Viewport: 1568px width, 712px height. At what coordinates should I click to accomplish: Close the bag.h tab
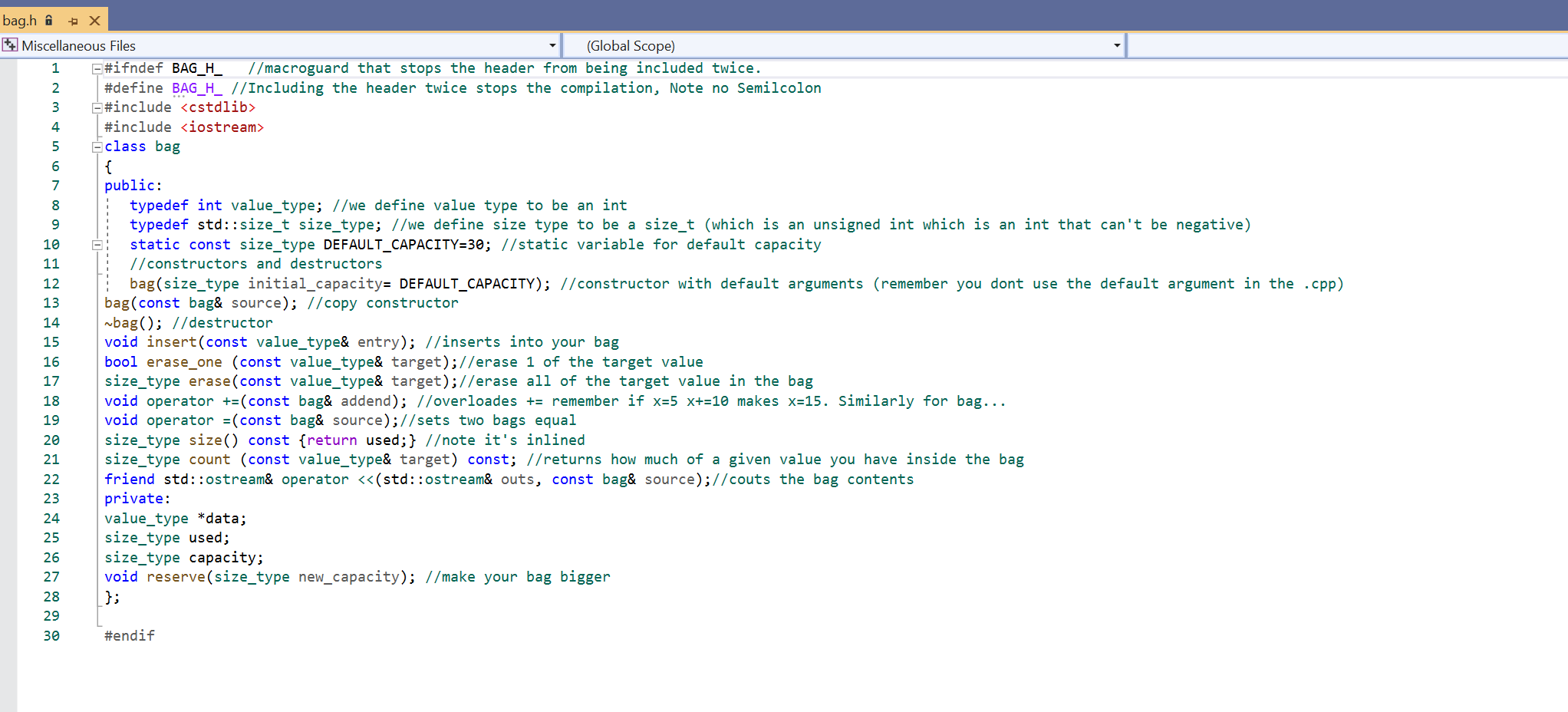(94, 20)
